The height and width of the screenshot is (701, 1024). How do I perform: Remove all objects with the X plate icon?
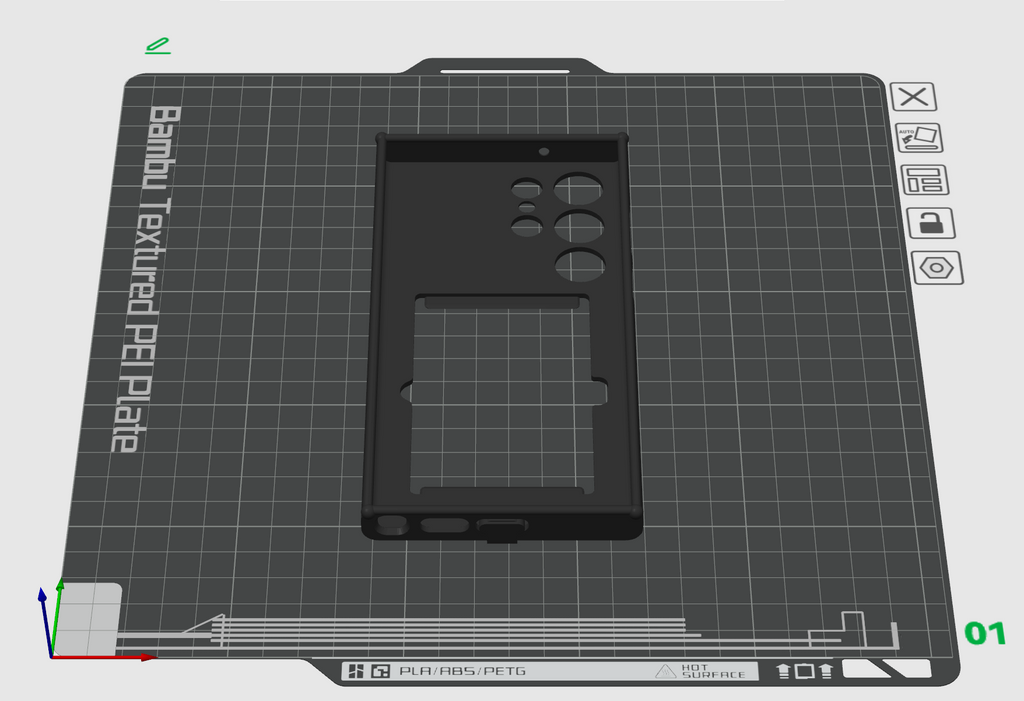click(x=913, y=97)
